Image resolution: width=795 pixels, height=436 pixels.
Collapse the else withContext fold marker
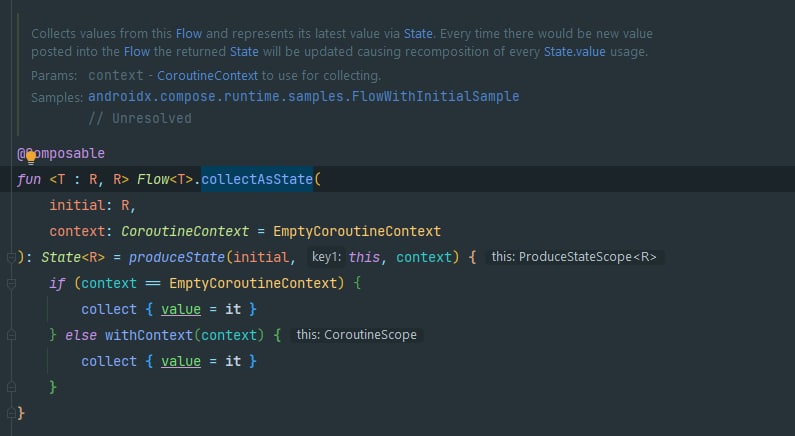[x=9, y=335]
